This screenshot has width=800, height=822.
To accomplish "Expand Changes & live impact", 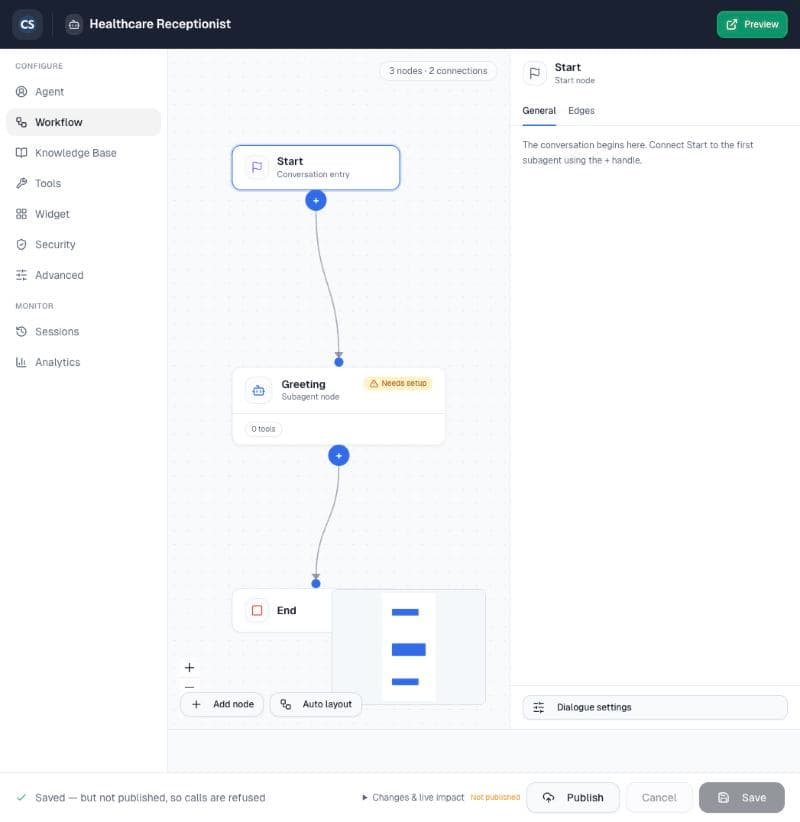I will pos(413,798).
